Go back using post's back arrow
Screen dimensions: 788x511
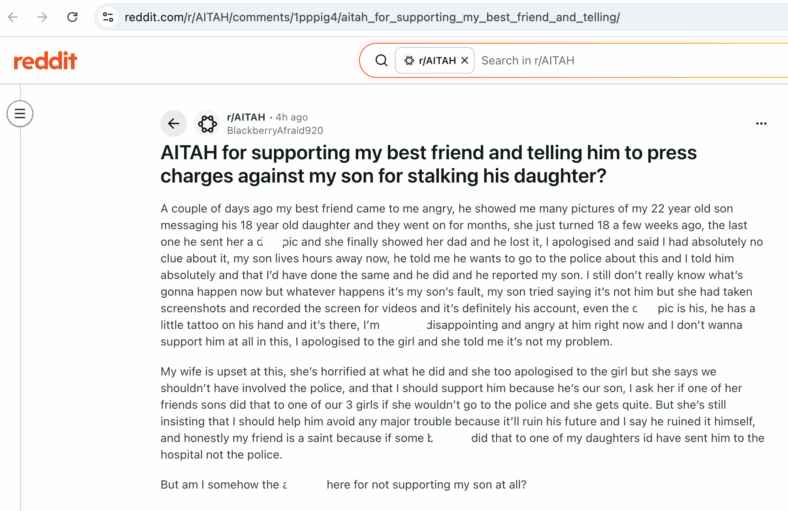click(173, 124)
